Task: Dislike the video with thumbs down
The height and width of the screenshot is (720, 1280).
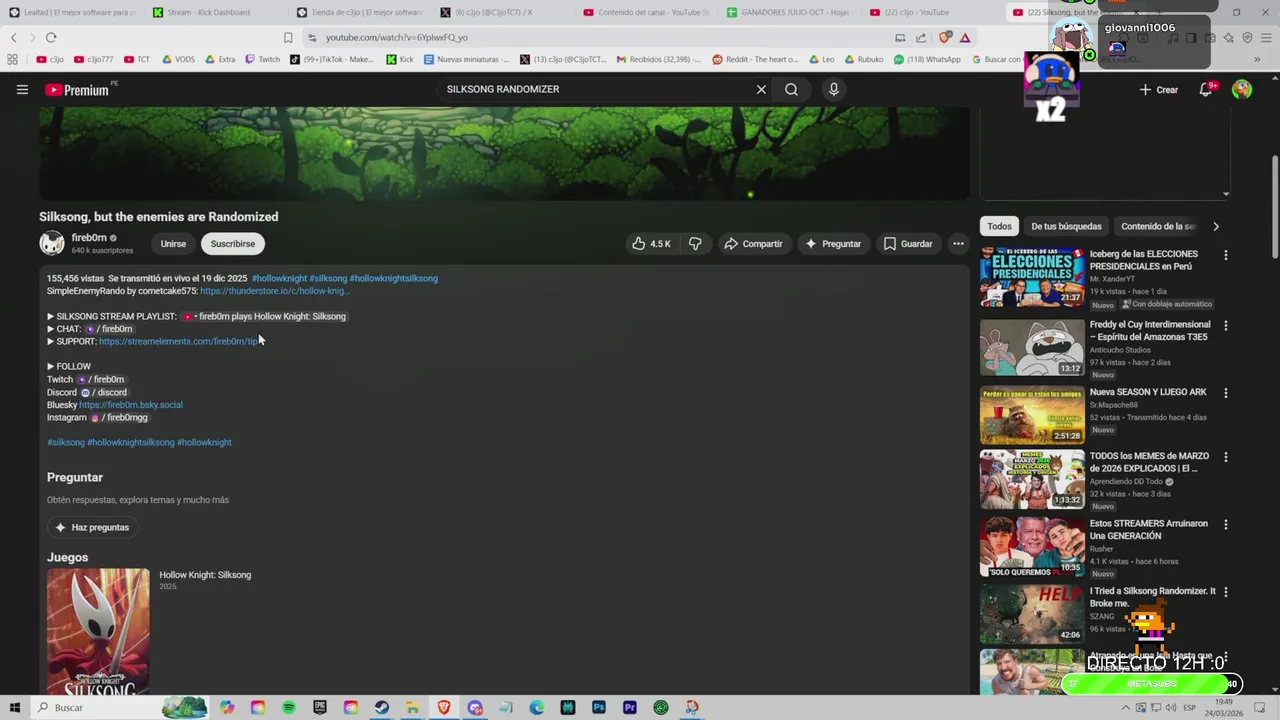Action: 695,244
